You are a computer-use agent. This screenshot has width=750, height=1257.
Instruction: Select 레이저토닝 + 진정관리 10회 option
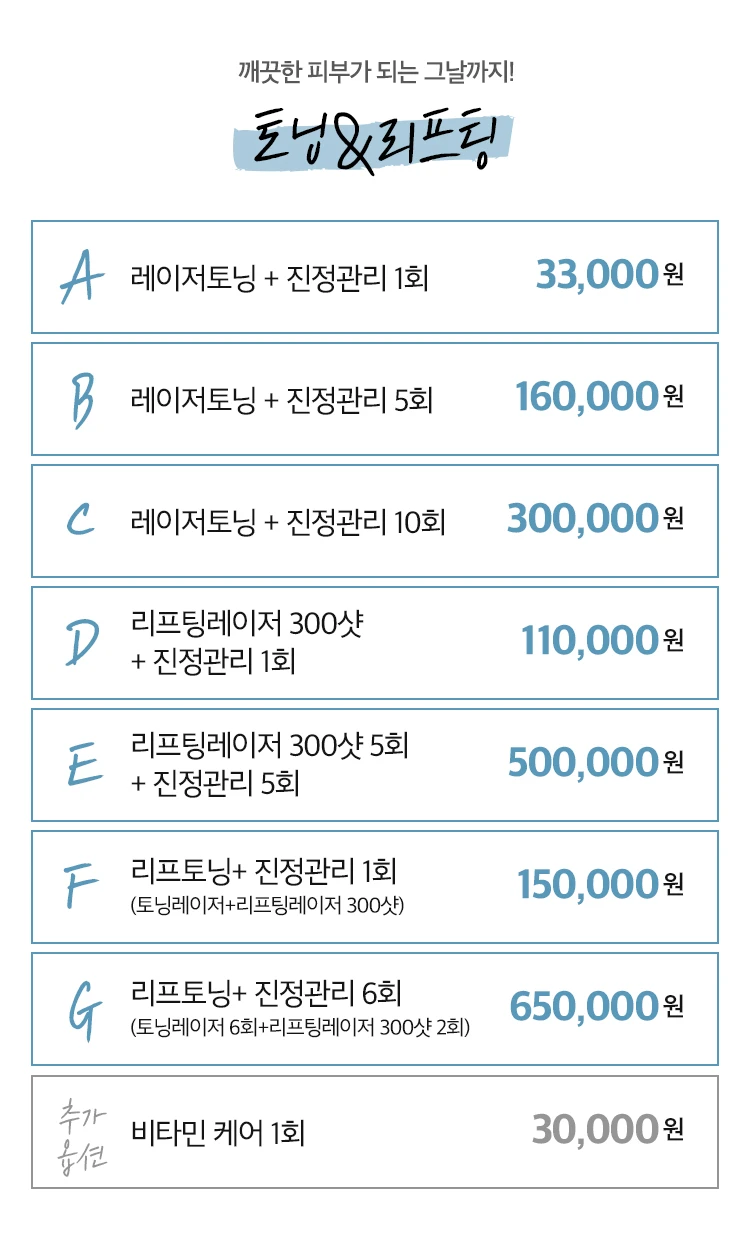[x=375, y=521]
